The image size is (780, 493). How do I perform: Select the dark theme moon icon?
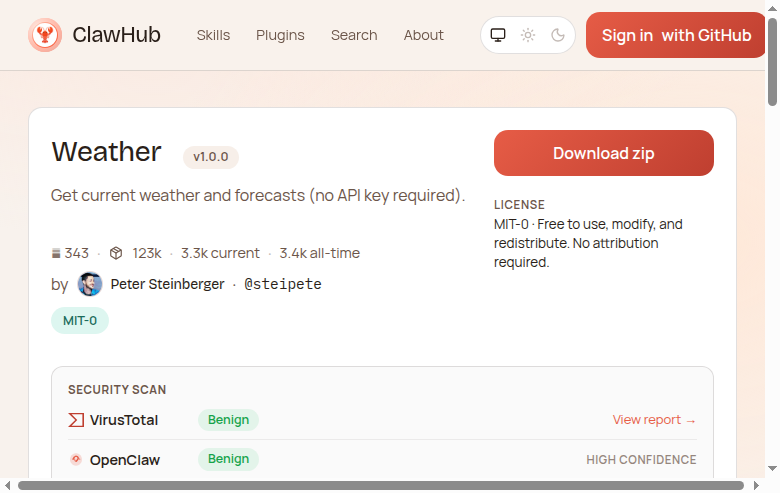tap(558, 35)
